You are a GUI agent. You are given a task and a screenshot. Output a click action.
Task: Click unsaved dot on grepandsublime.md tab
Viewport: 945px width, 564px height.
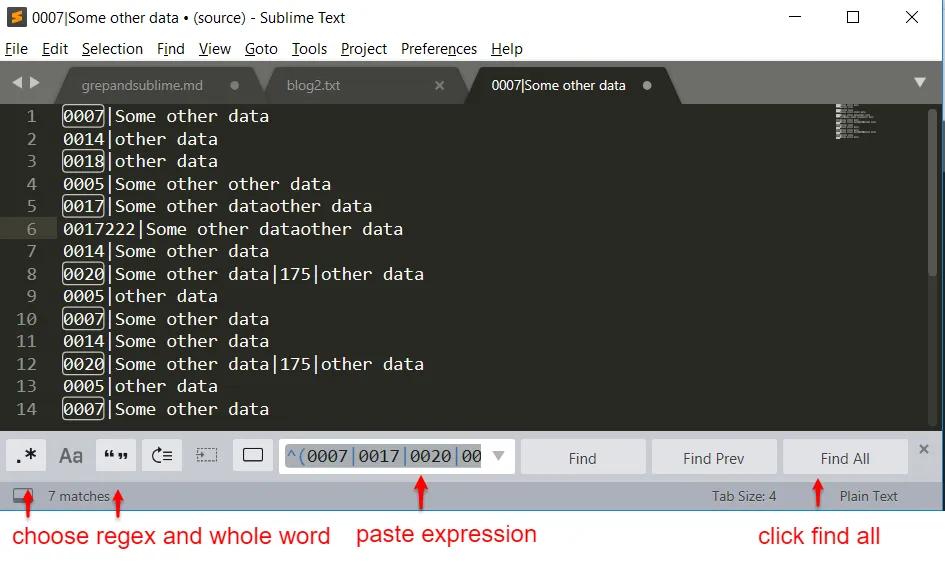[234, 86]
